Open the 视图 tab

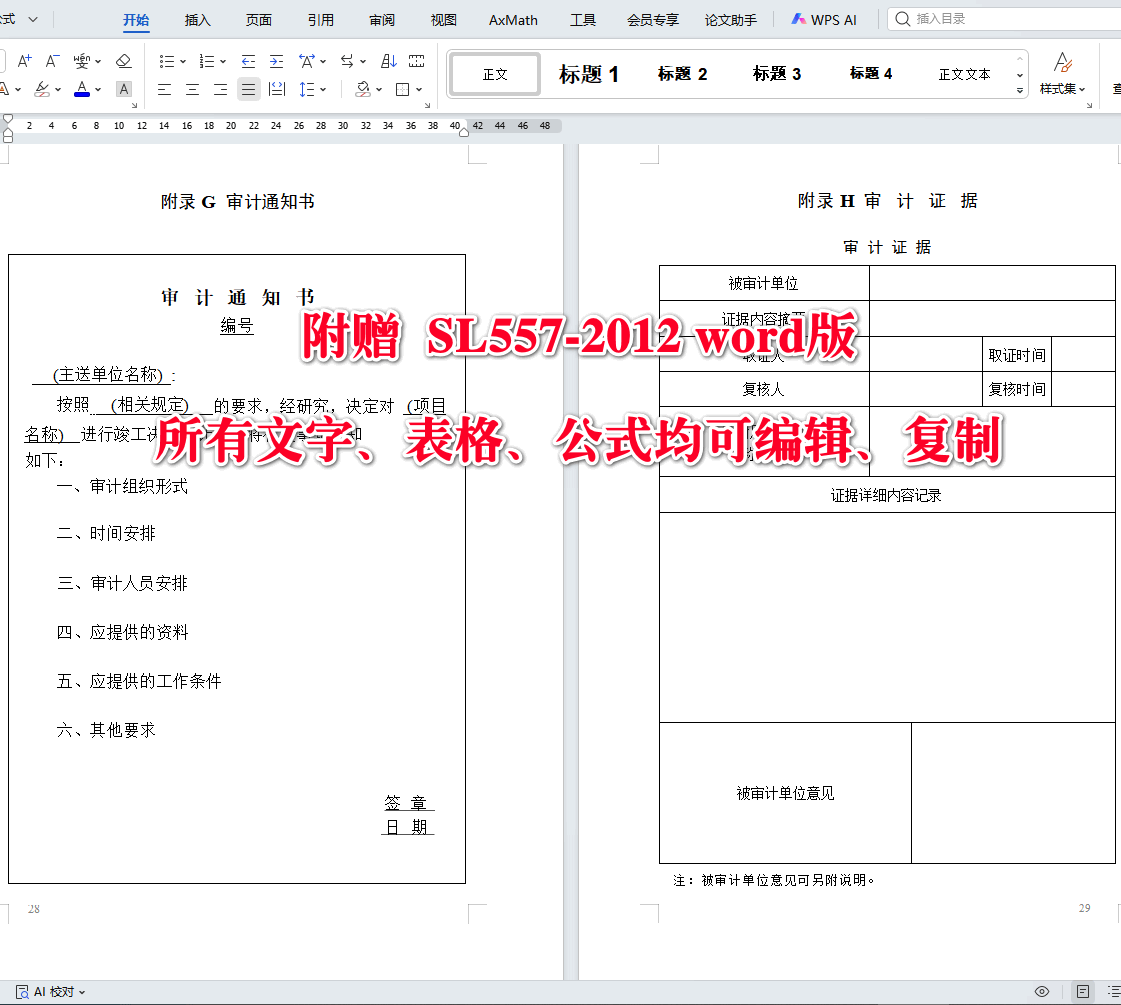click(x=443, y=20)
